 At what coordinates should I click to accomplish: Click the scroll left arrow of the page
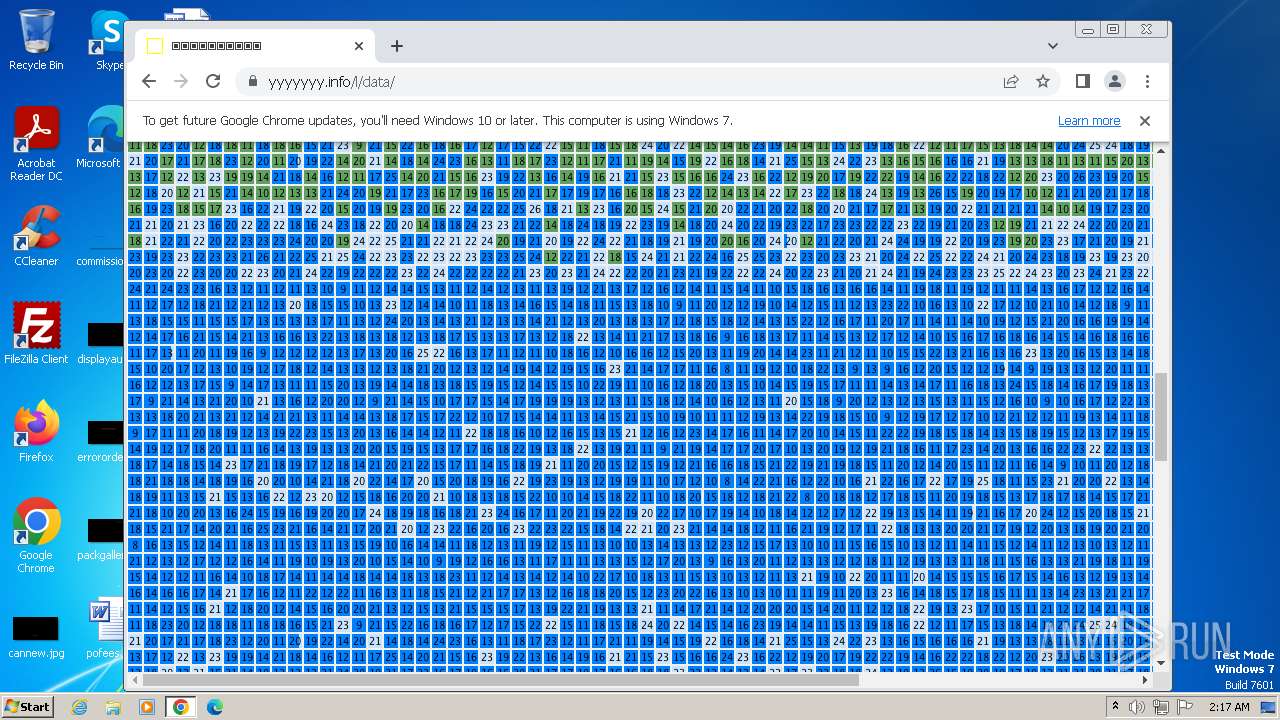(x=133, y=680)
